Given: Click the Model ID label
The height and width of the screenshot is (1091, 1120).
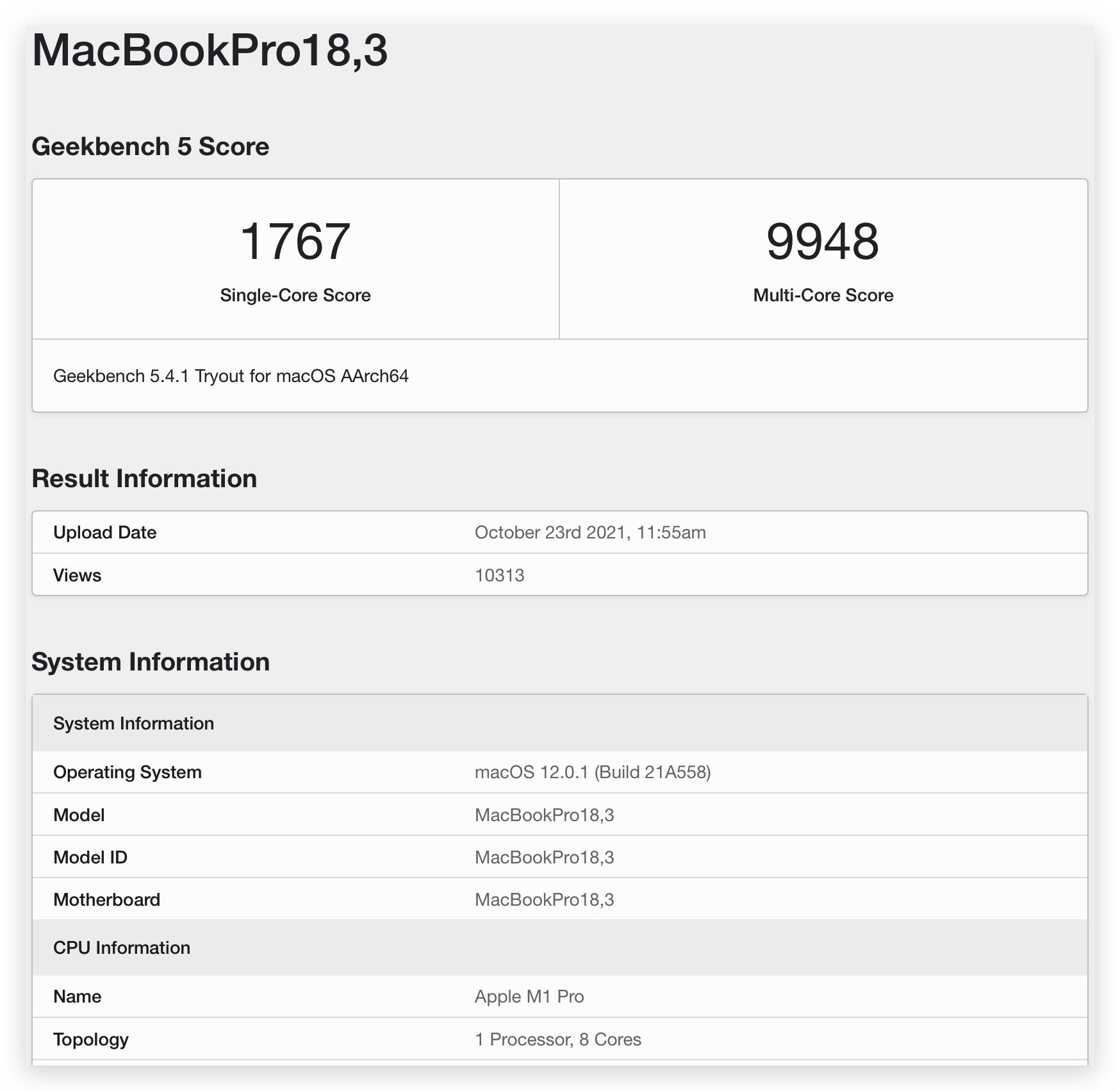Looking at the screenshot, I should pos(90,857).
